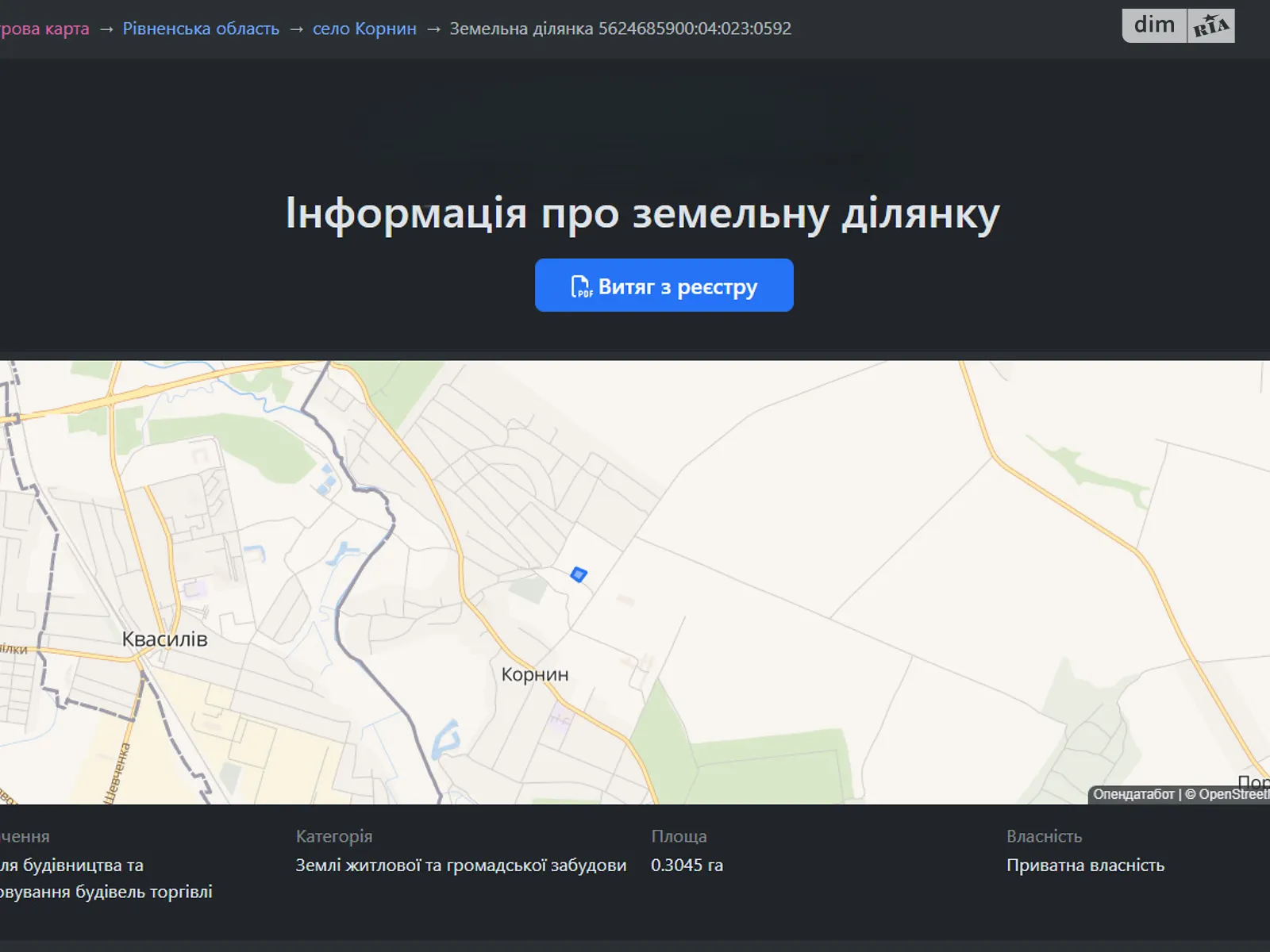
Task: Click the Землі житлової та громадської забудови text
Action: tap(460, 866)
